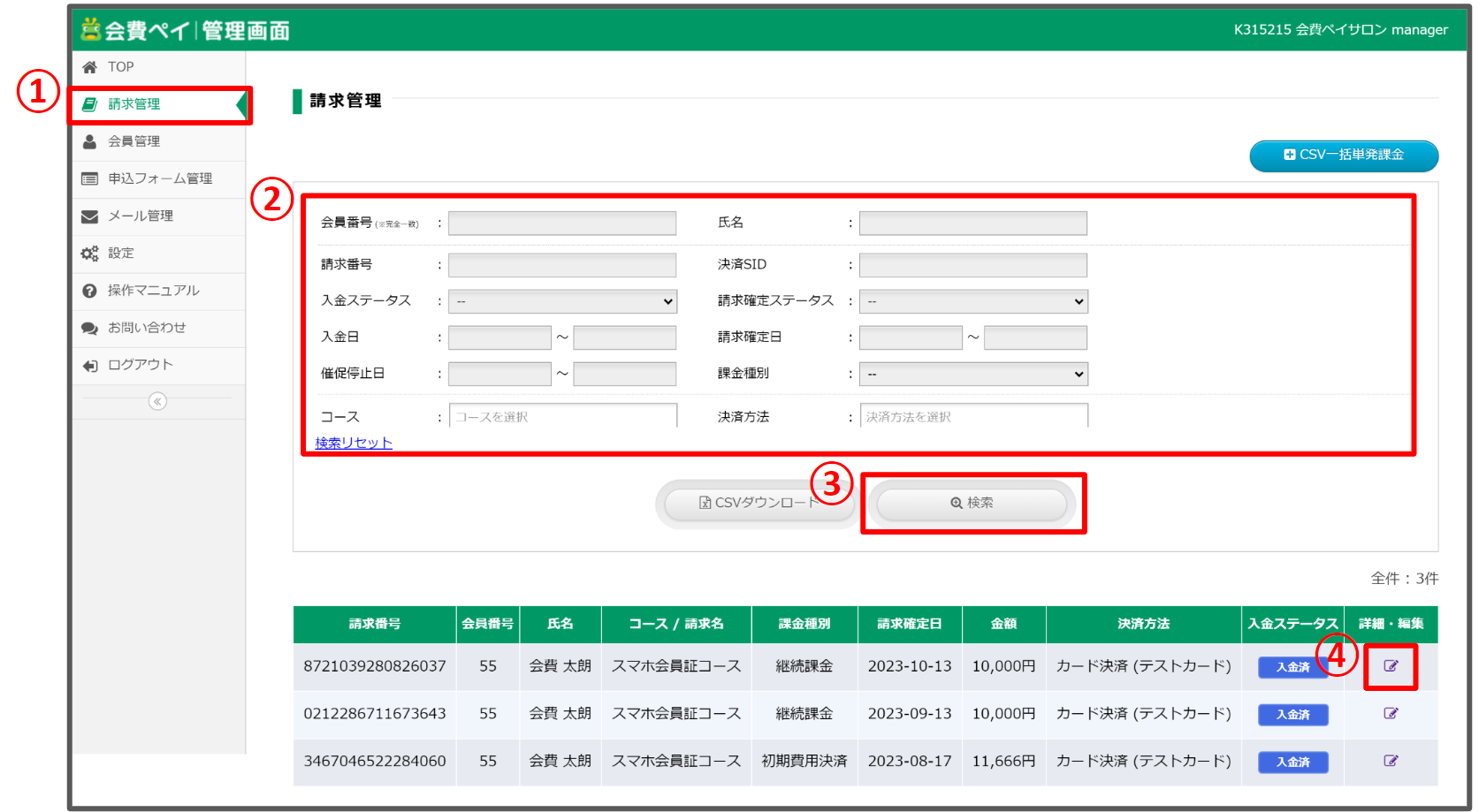Click the 会員番号 input field
This screenshot has width=1479, height=812.
click(x=562, y=224)
